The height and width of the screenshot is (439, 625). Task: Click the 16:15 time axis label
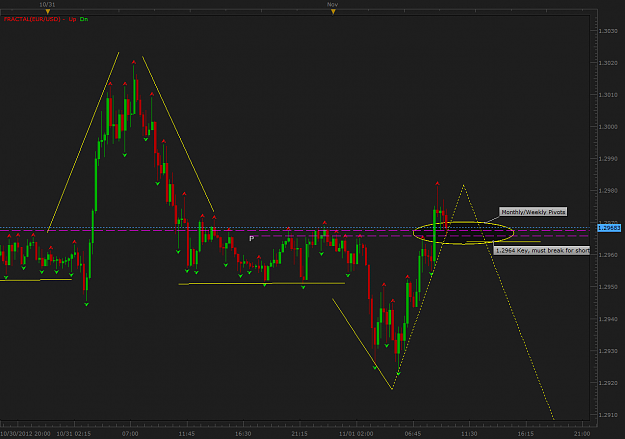[x=526, y=433]
